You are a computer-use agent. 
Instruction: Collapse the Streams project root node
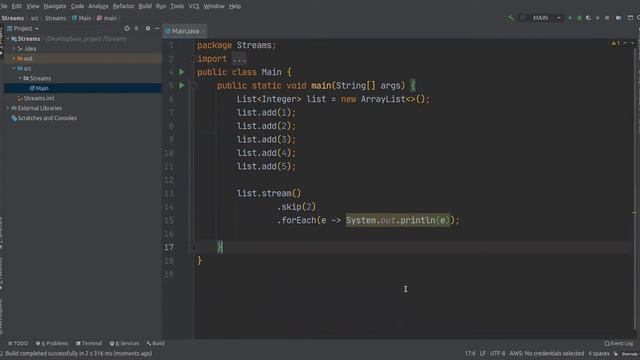tap(8, 39)
